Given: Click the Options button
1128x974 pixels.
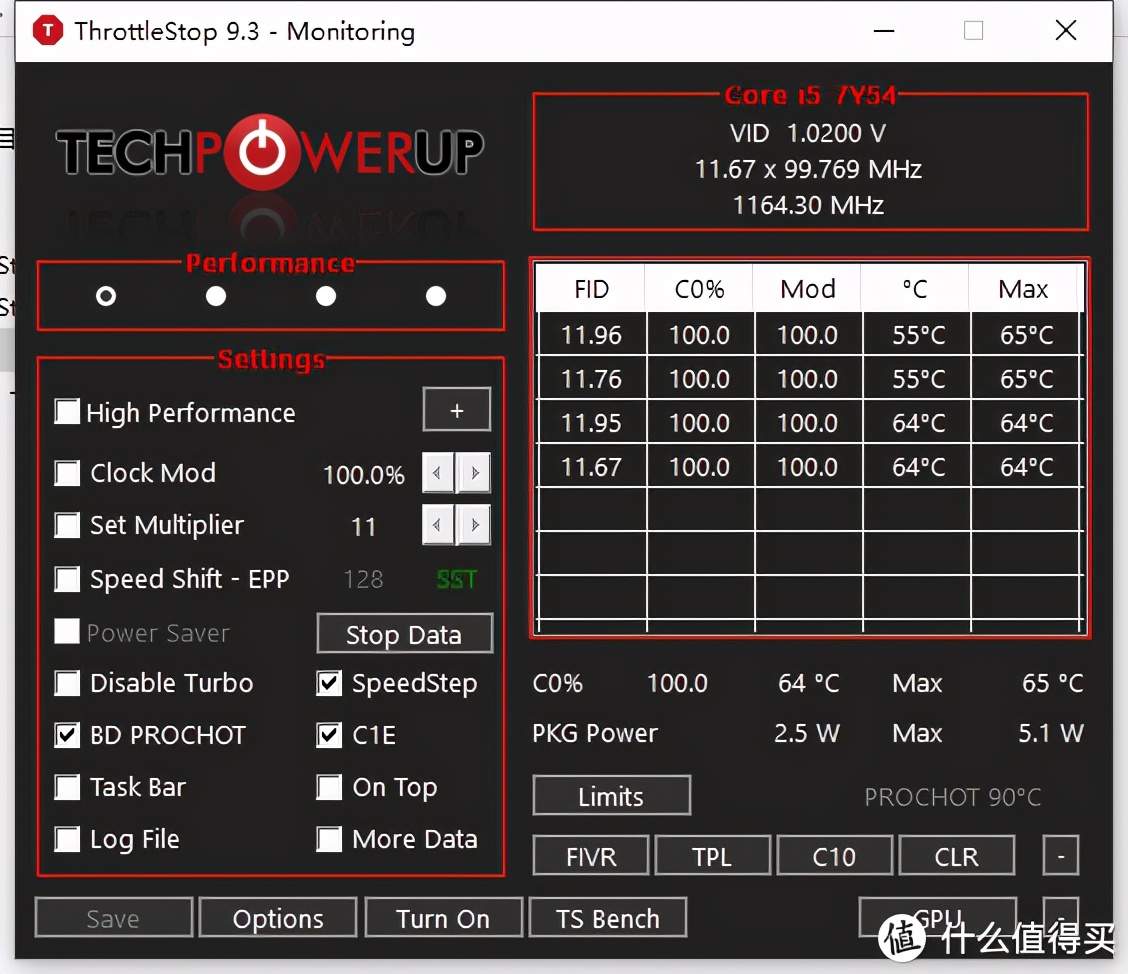Looking at the screenshot, I should click(278, 918).
